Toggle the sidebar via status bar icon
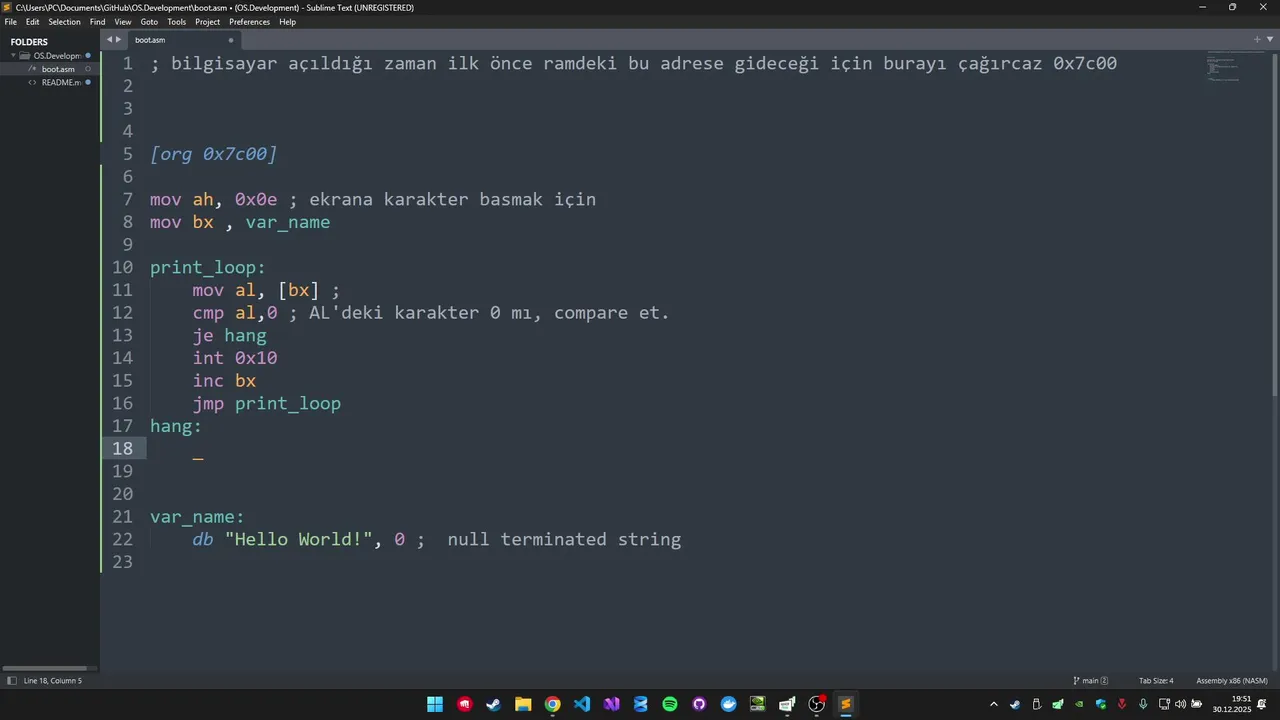 coord(11,681)
